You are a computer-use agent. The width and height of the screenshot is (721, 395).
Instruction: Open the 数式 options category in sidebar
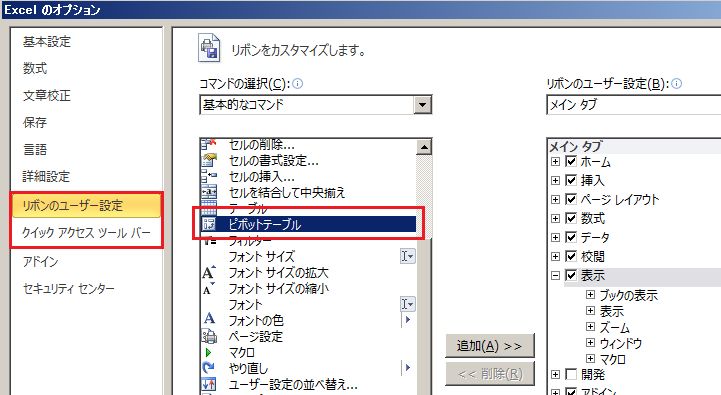click(35, 69)
